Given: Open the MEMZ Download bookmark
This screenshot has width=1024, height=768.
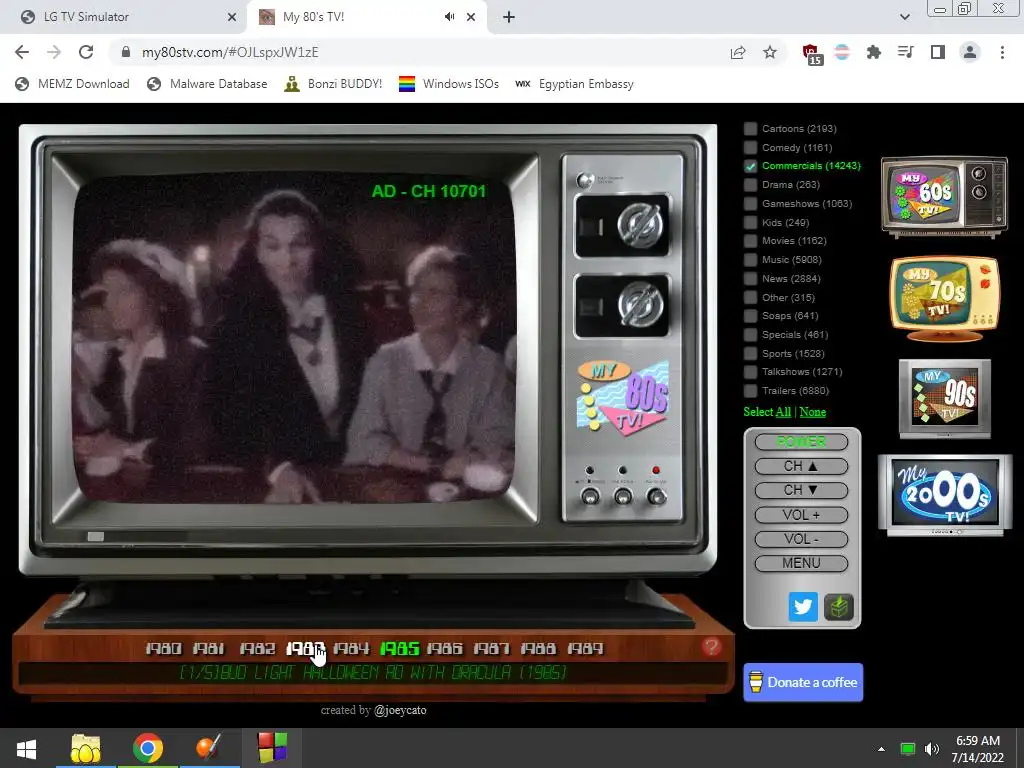Looking at the screenshot, I should click(x=72, y=84).
